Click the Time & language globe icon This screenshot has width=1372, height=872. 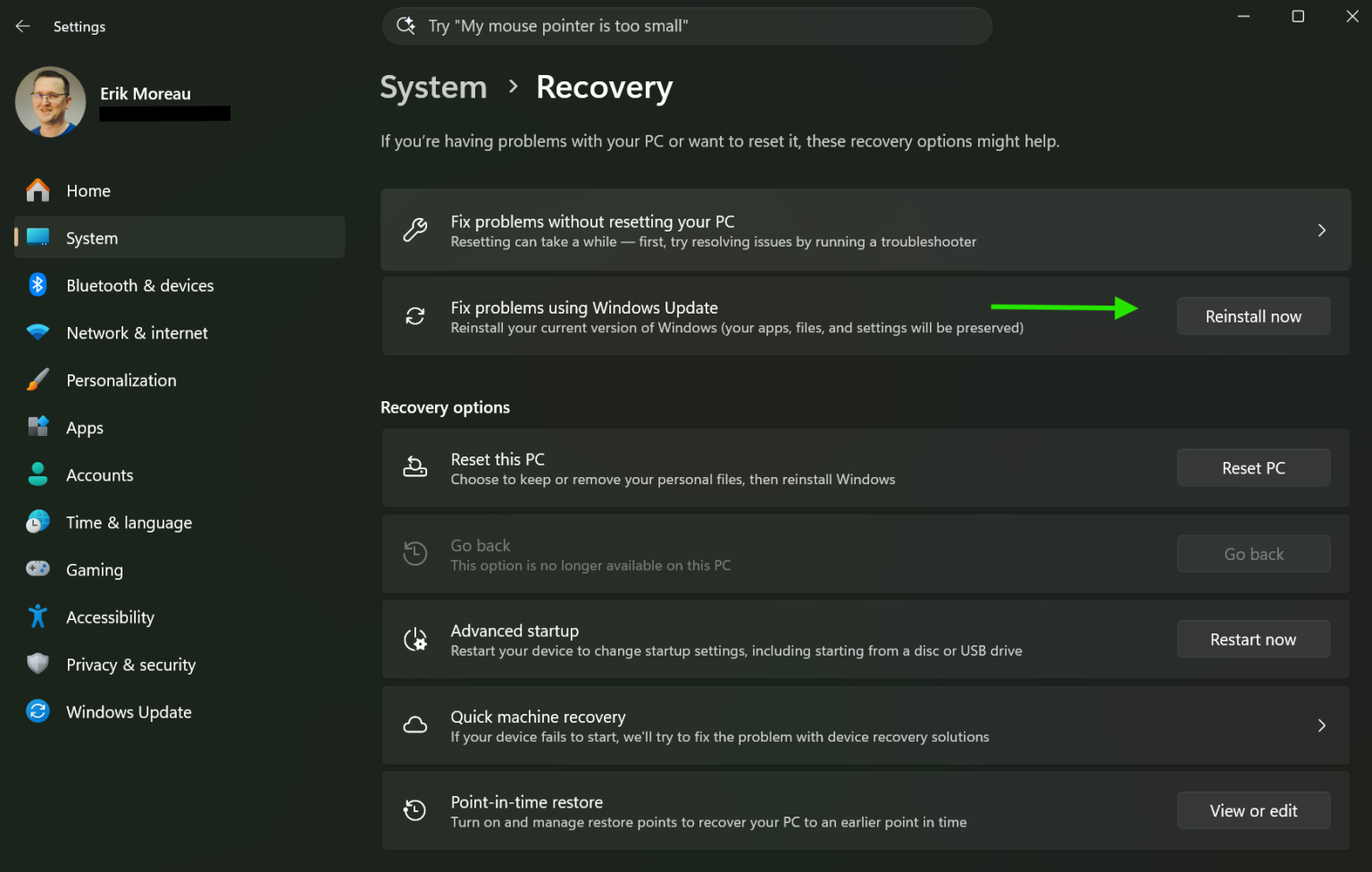point(38,522)
